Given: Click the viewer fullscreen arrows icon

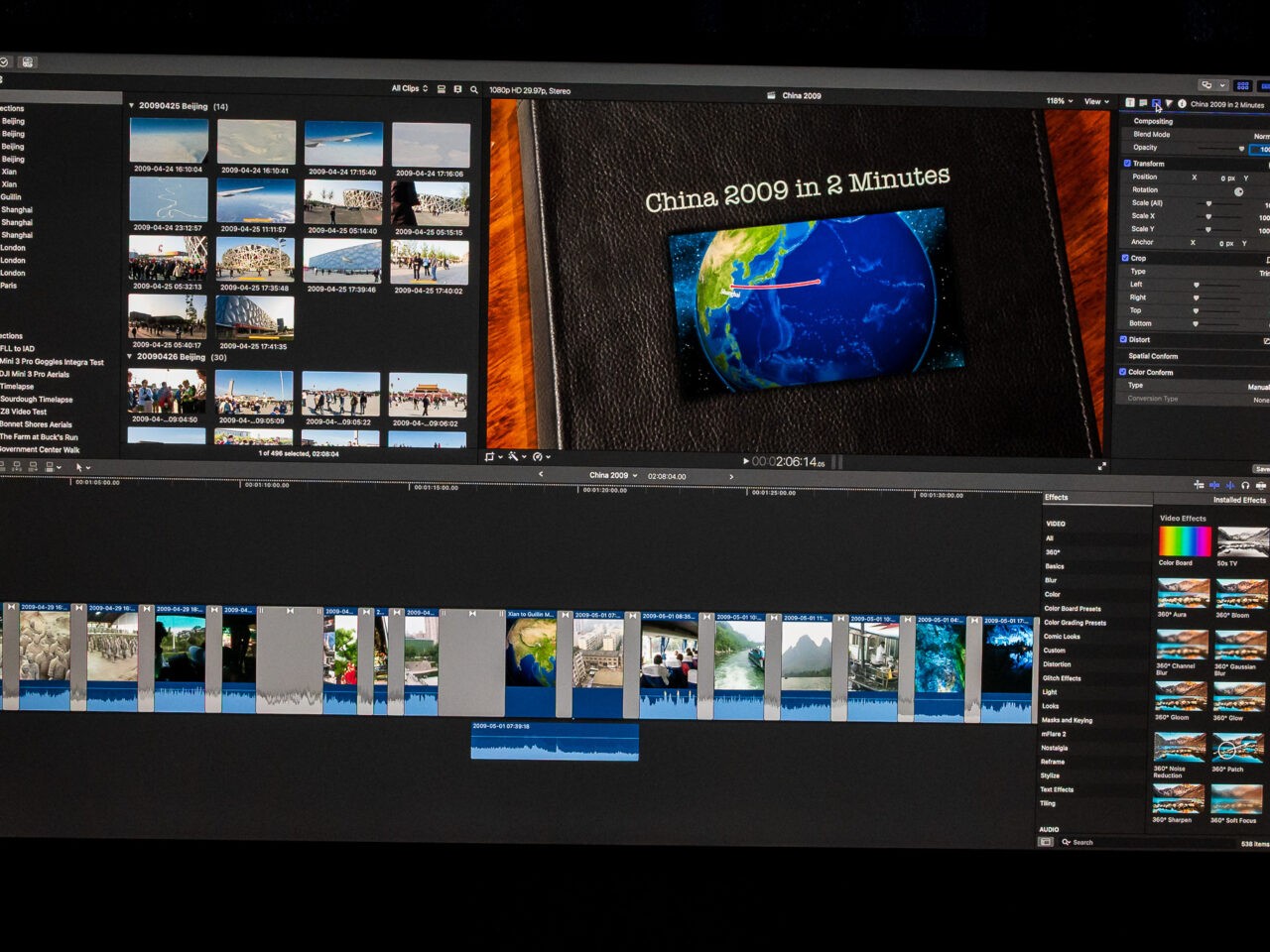Looking at the screenshot, I should click(x=1101, y=465).
